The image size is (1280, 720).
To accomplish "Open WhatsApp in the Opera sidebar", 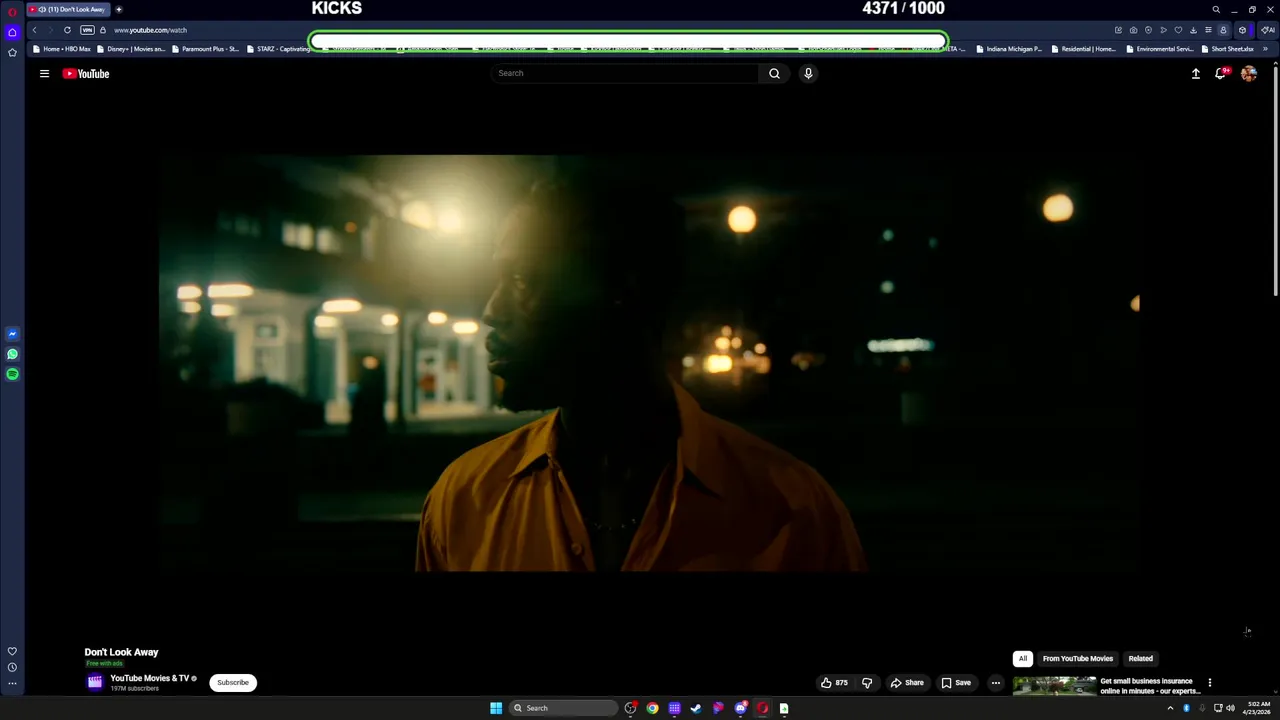I will 12,354.
